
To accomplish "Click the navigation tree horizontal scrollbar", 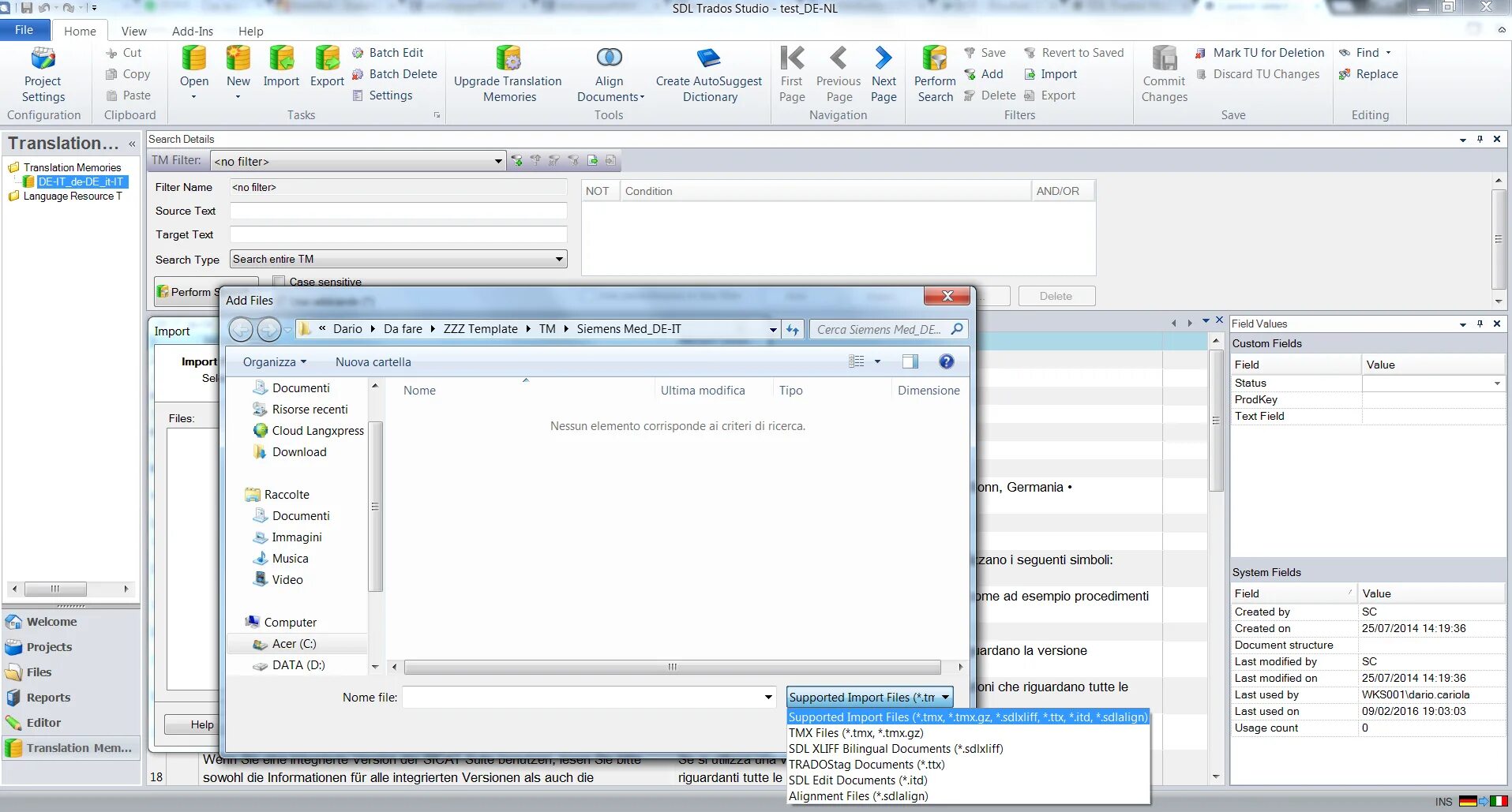I will [x=55, y=589].
